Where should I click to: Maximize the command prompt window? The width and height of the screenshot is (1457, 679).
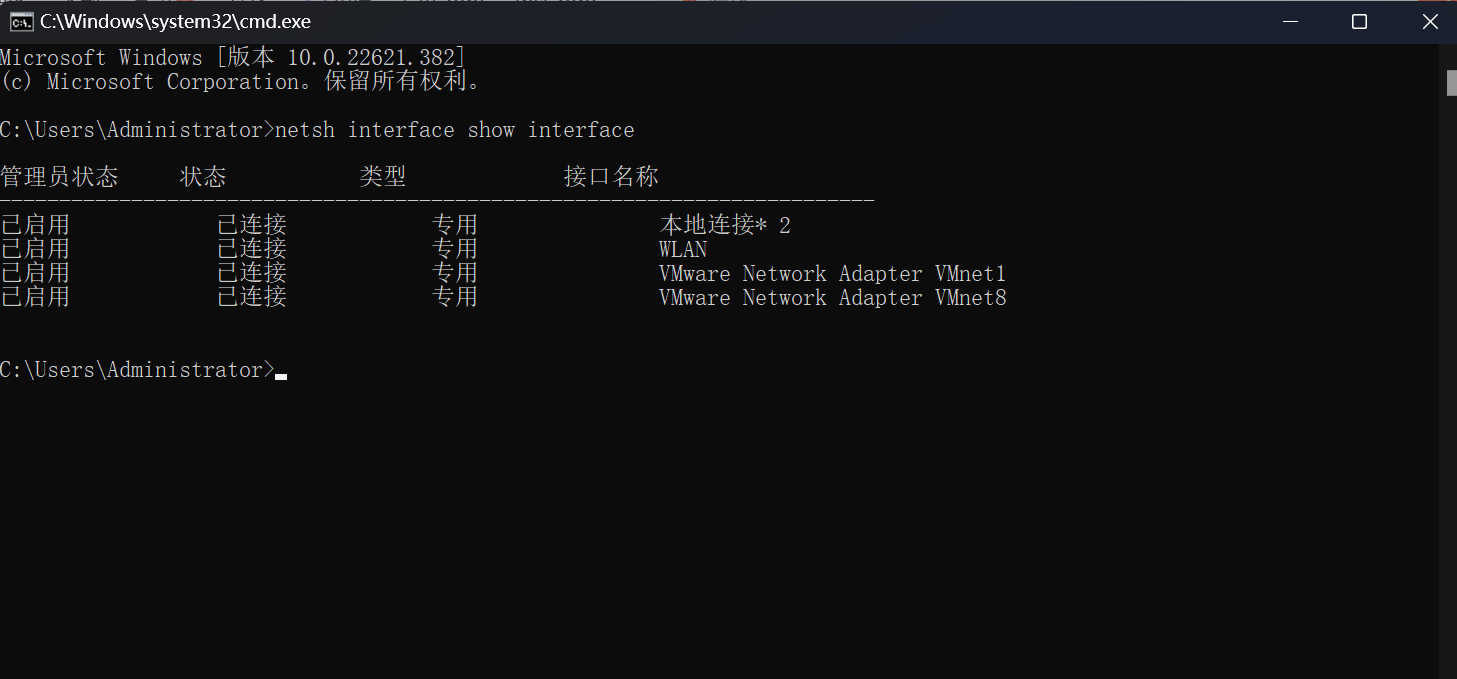(x=1359, y=21)
